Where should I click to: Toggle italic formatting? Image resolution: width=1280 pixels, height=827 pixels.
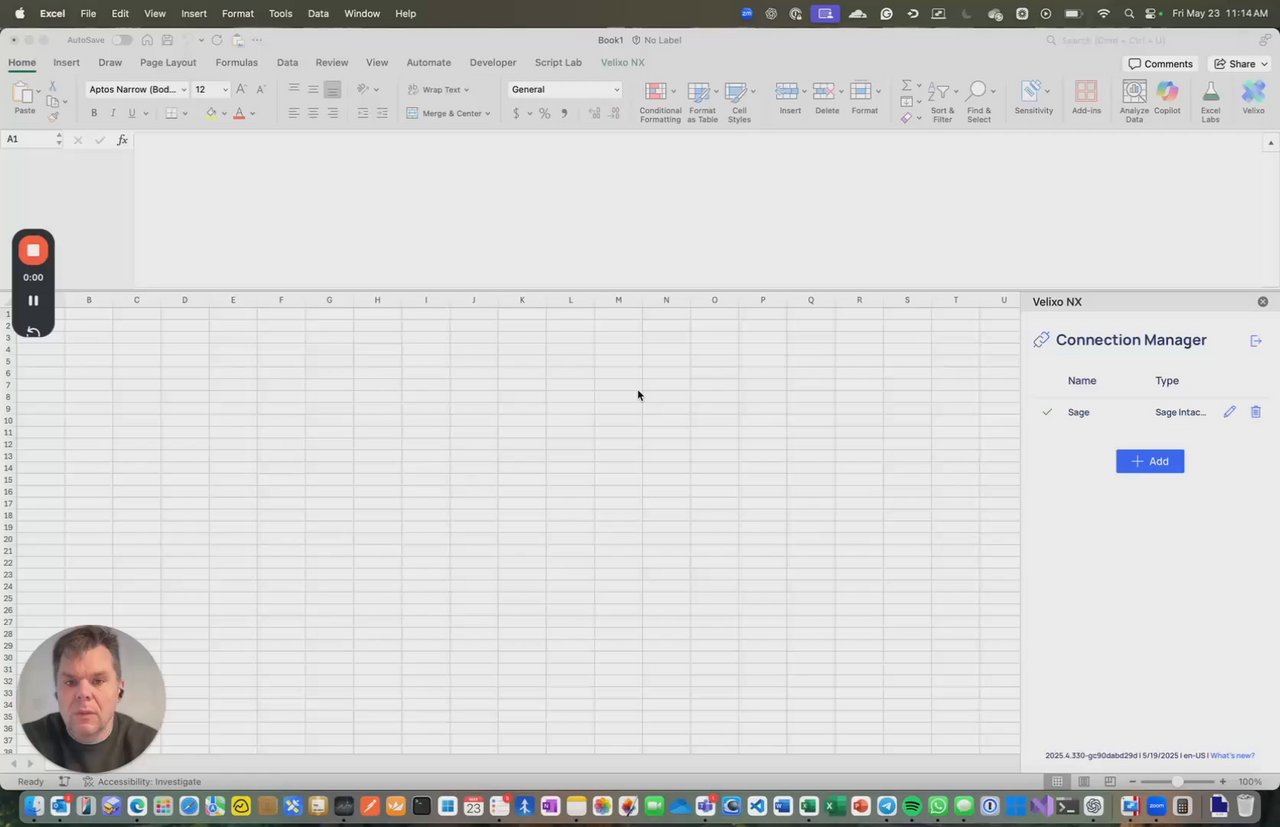pyautogui.click(x=113, y=113)
